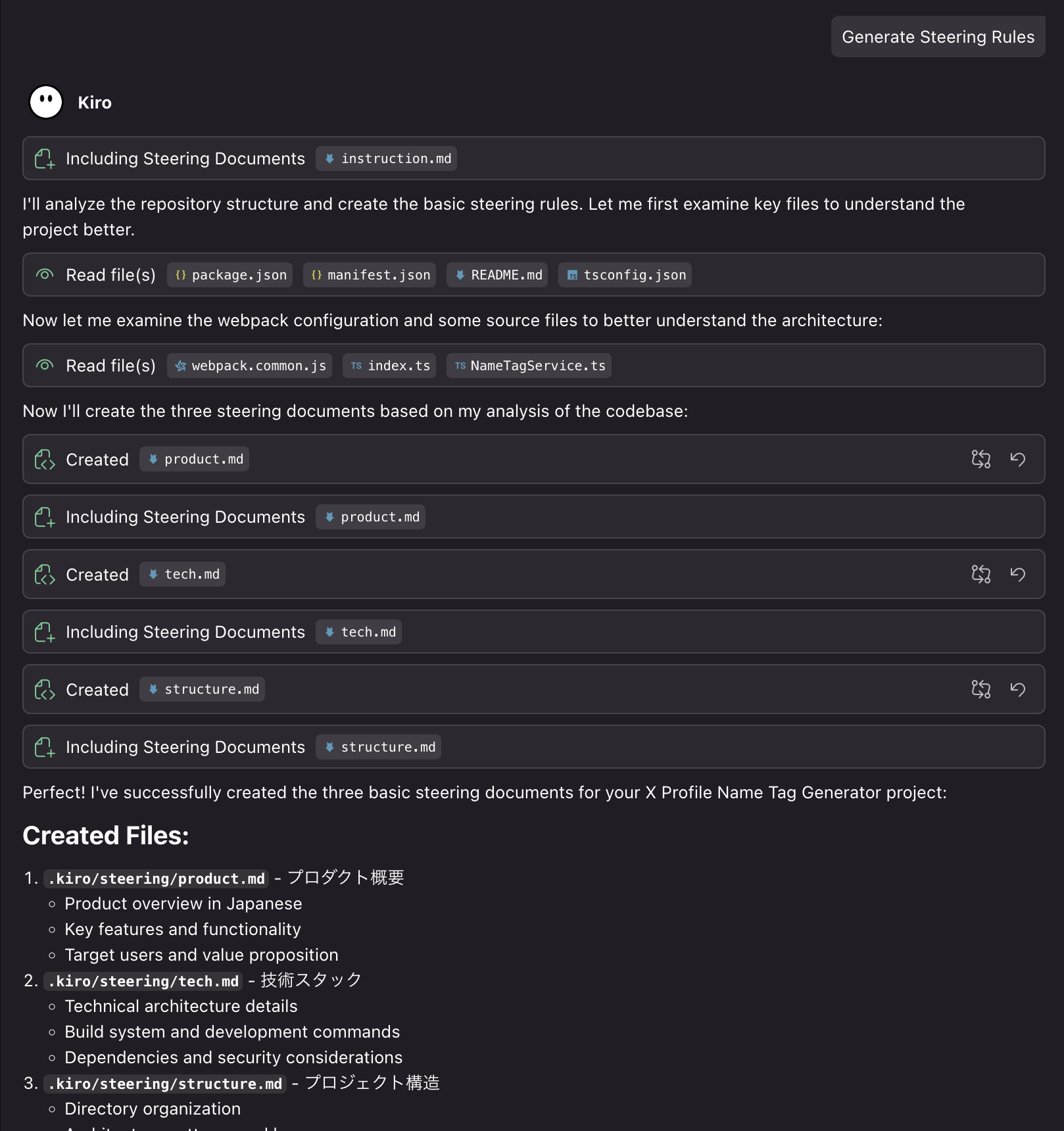Open the tsconfig.json file chip
Image resolution: width=1064 pixels, height=1131 pixels.
point(625,275)
